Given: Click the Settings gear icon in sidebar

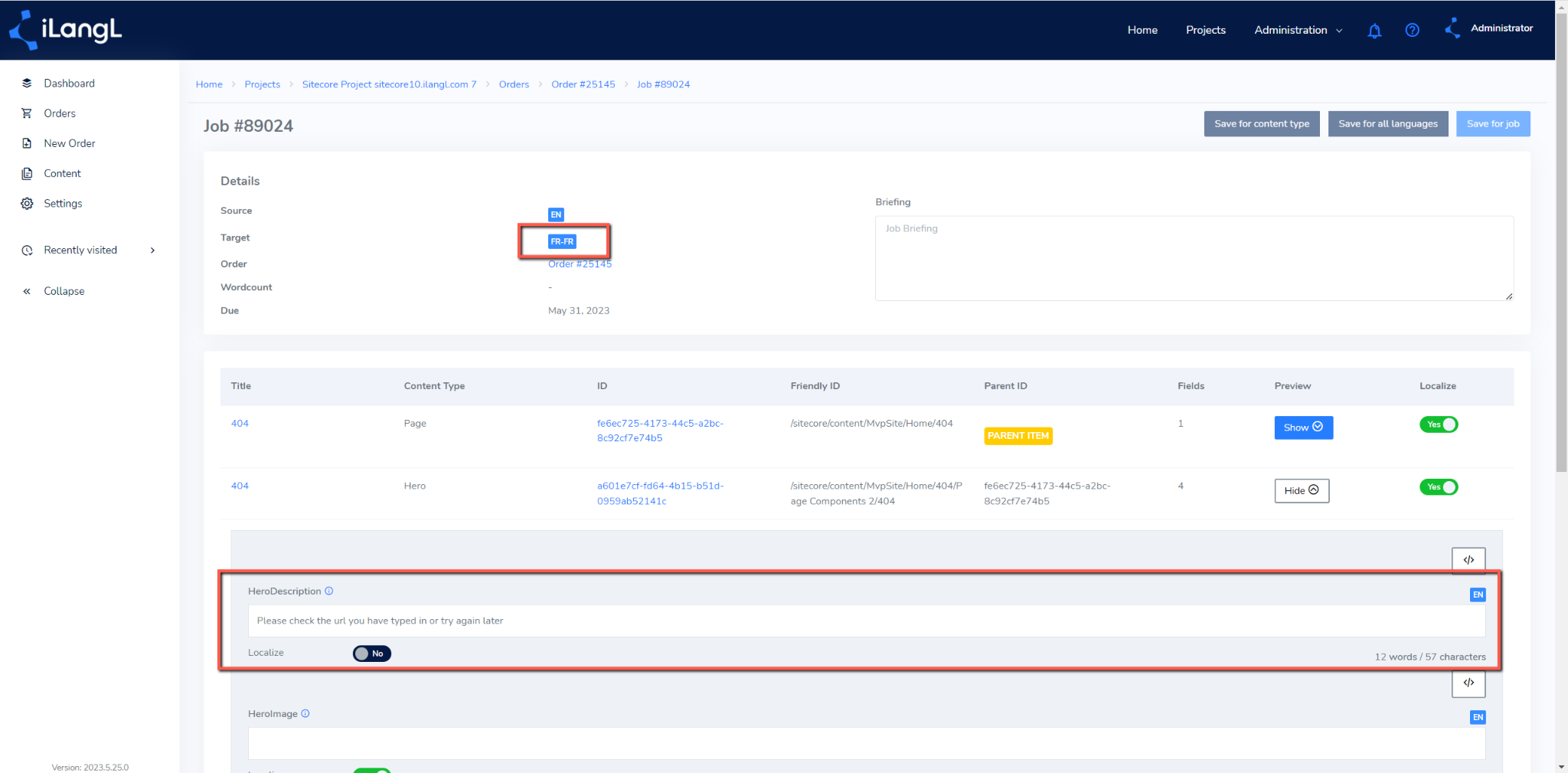Looking at the screenshot, I should pyautogui.click(x=27, y=203).
